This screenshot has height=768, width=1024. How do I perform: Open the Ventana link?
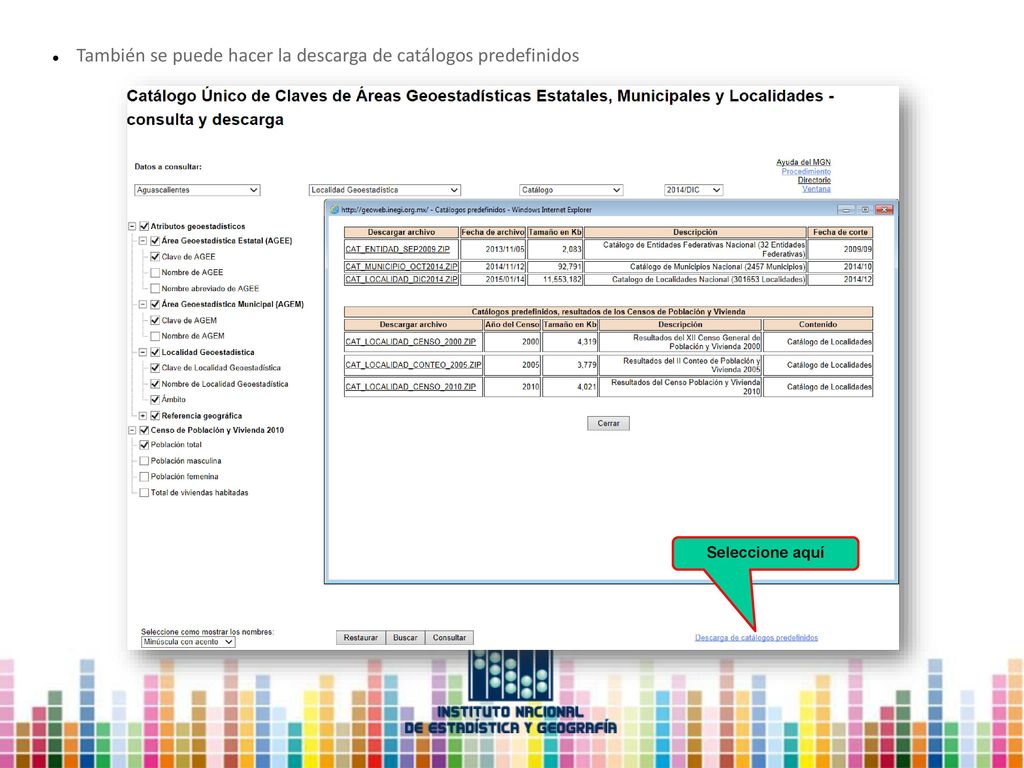click(x=816, y=189)
